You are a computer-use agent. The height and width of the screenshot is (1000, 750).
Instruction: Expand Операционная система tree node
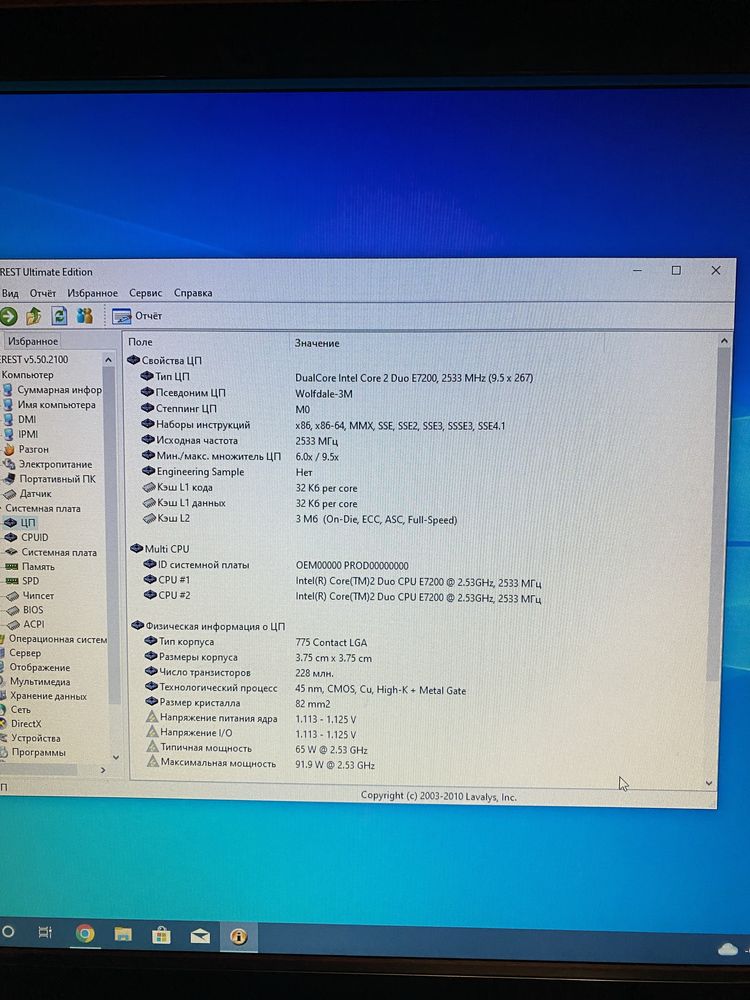54,639
